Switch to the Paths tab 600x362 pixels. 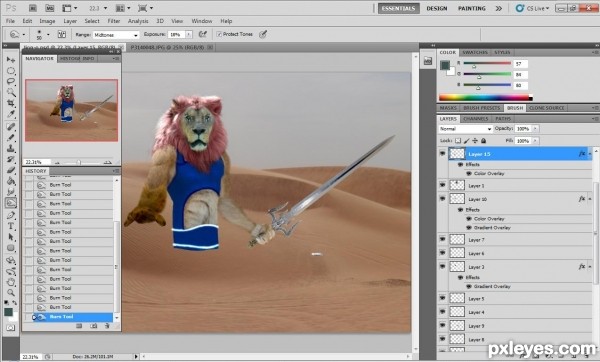pyautogui.click(x=503, y=119)
